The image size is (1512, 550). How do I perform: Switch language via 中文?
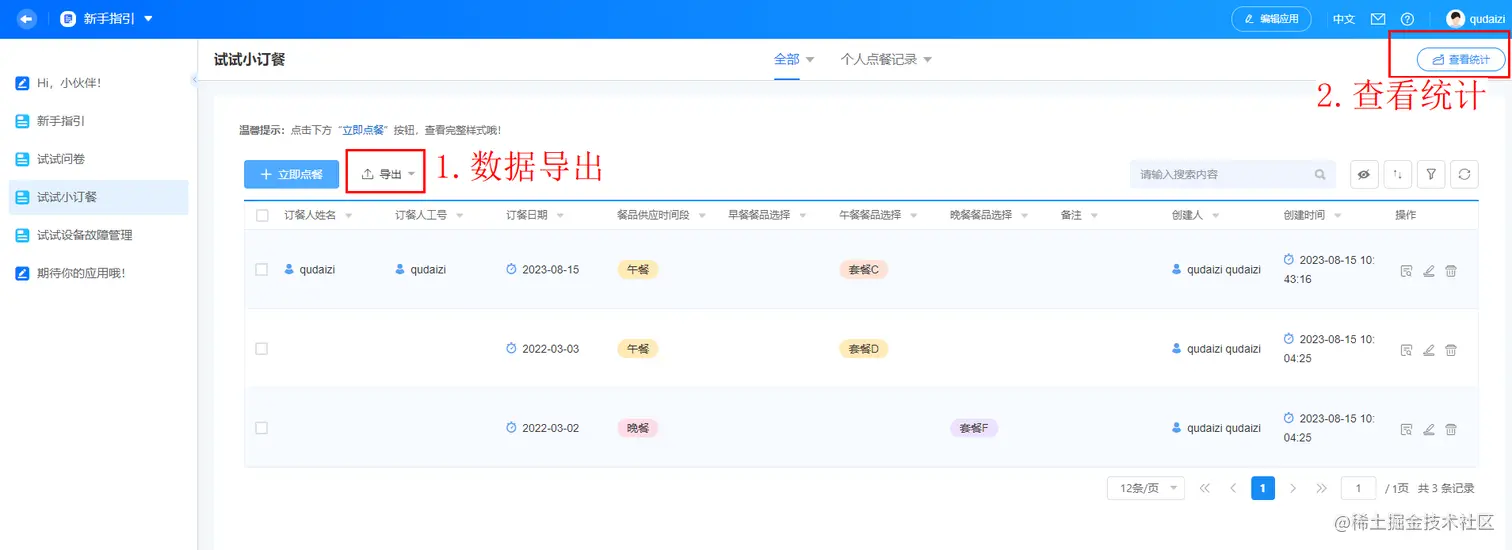(1343, 19)
